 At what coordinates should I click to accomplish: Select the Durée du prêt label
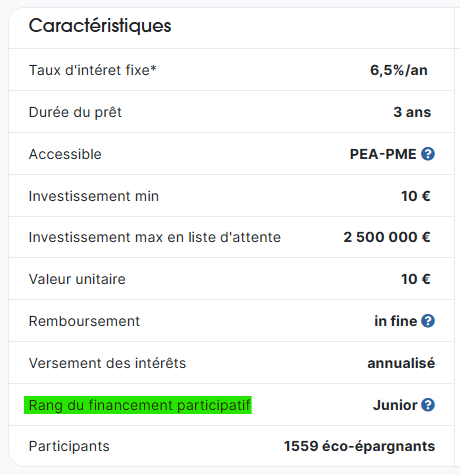point(75,113)
